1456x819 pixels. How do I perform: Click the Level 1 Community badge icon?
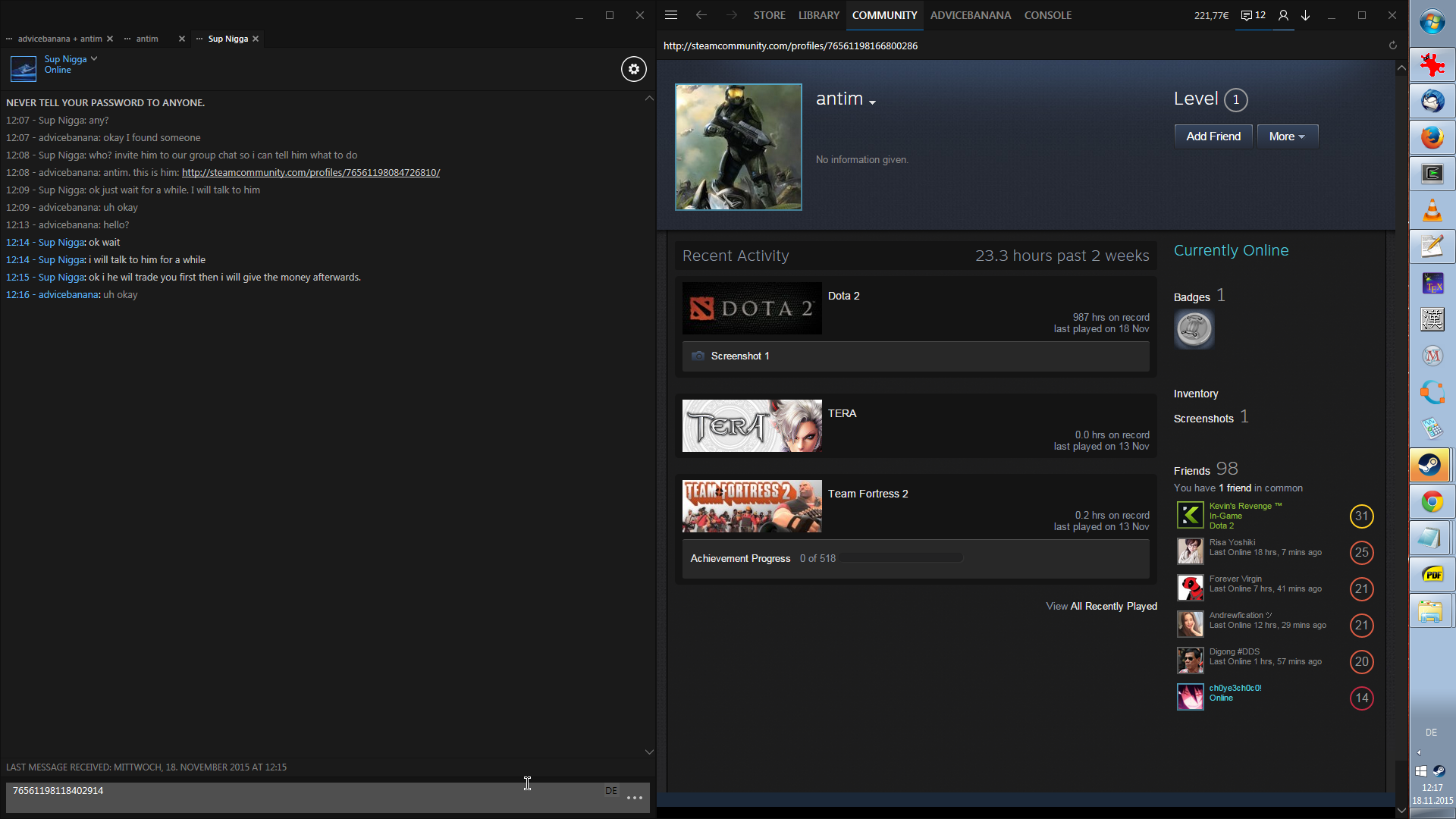[1194, 329]
